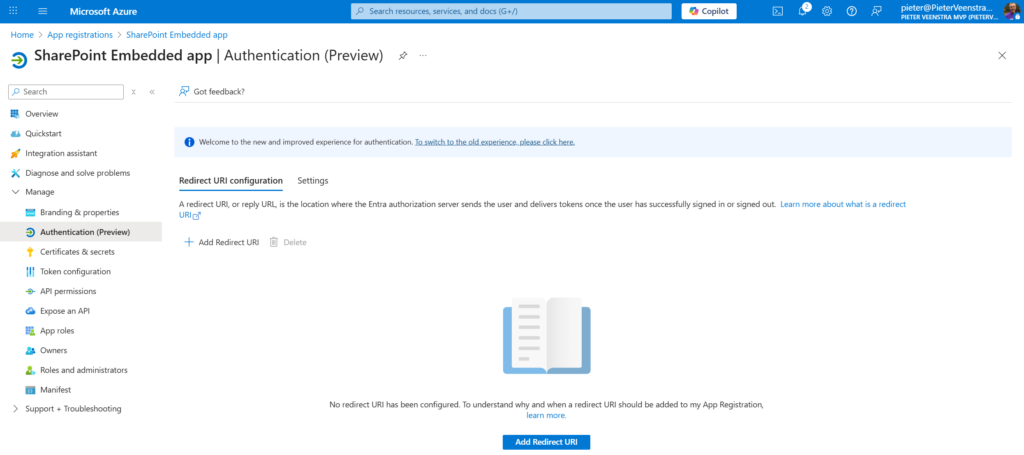Click the Manifest icon
Screen dimensions: 1024x455
tap(30, 390)
